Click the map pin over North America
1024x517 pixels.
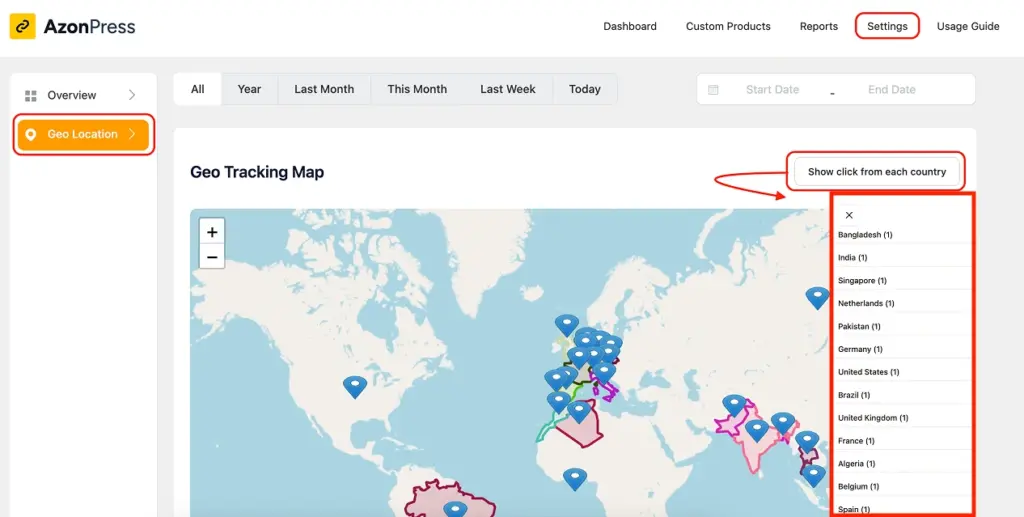(355, 386)
